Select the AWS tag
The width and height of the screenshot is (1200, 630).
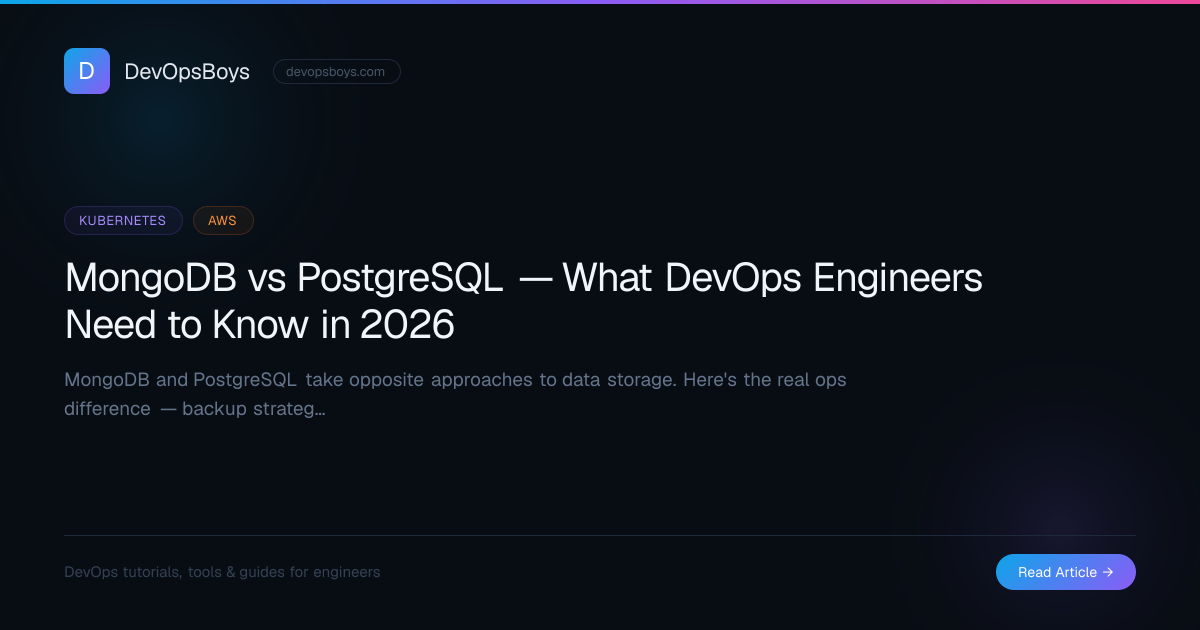[x=223, y=220]
